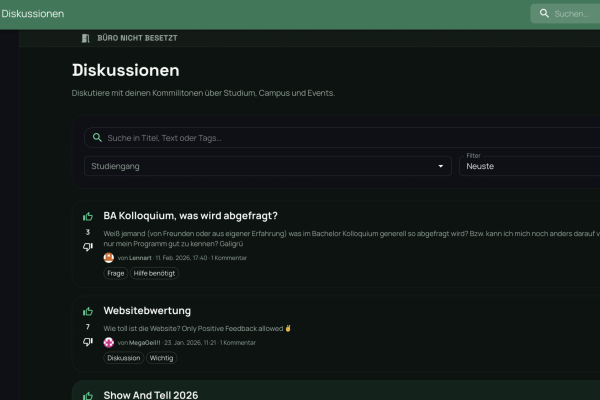The image size is (600, 400).
Task: Click Lennart's avatar picture
Action: (x=109, y=258)
